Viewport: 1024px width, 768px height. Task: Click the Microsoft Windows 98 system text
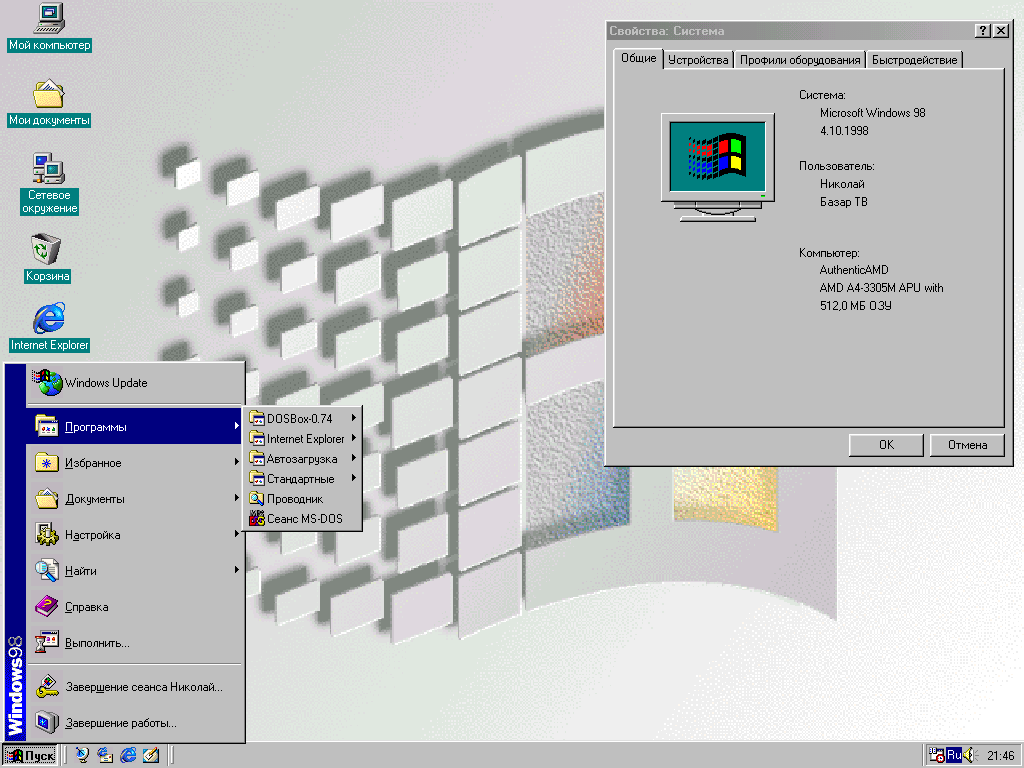point(872,113)
